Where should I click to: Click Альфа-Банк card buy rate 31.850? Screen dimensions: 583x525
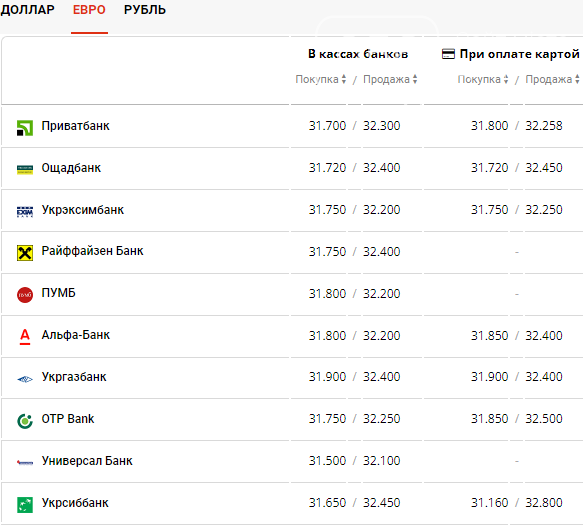pos(489,336)
